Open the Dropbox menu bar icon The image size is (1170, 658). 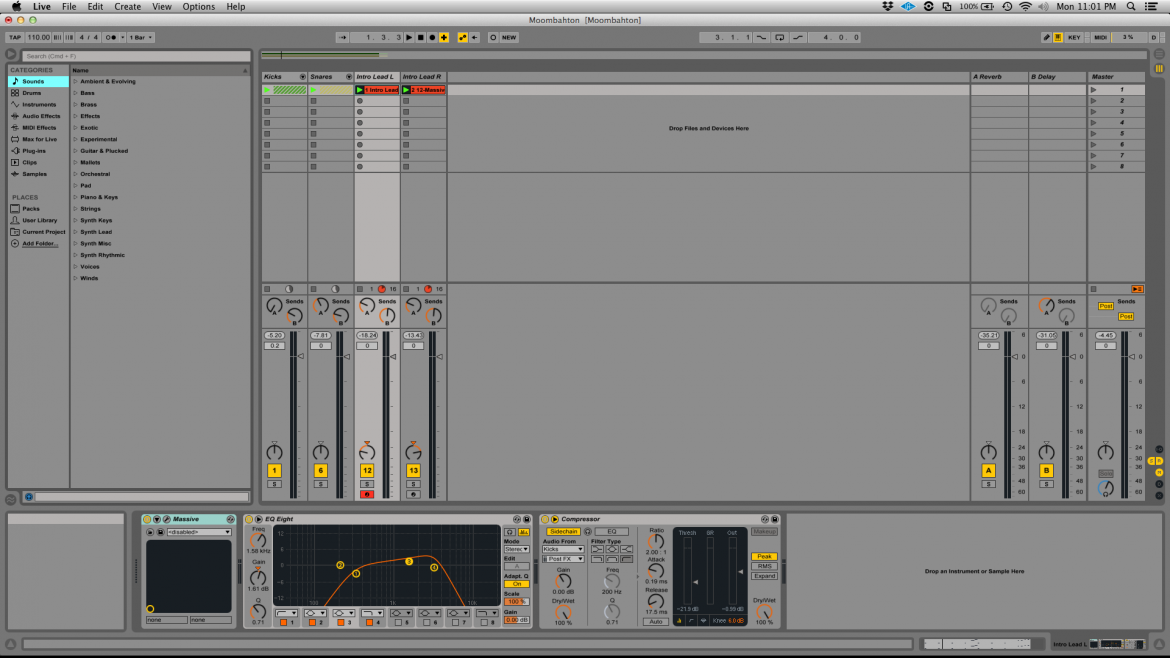pyautogui.click(x=887, y=7)
